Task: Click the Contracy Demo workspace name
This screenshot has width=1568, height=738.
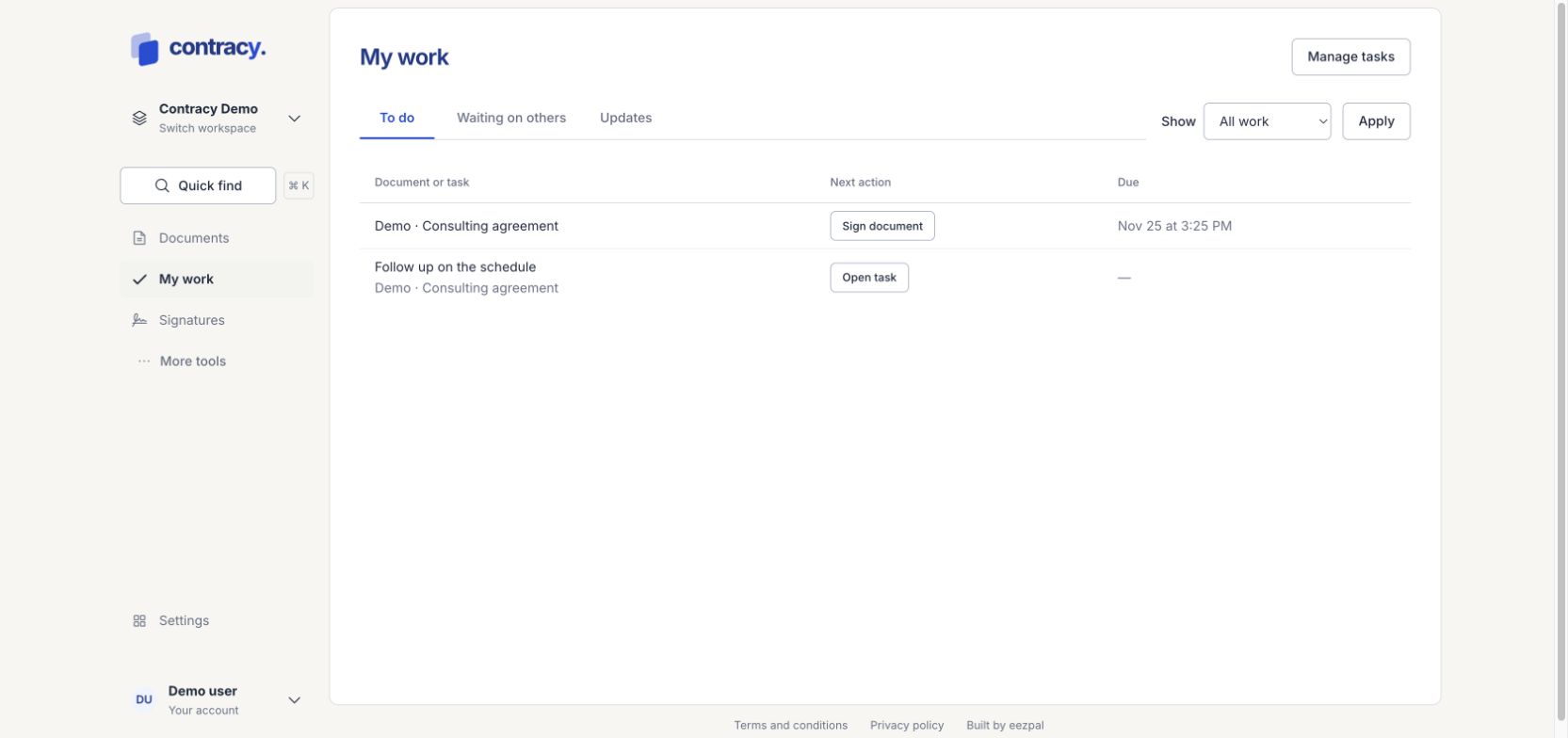Action: (208, 109)
